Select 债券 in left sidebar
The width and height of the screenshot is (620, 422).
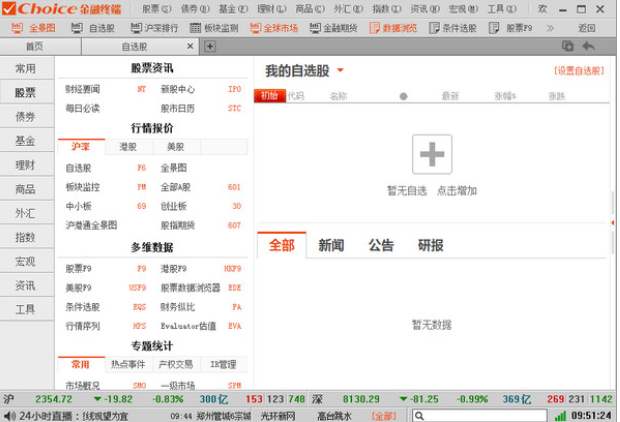[26, 117]
